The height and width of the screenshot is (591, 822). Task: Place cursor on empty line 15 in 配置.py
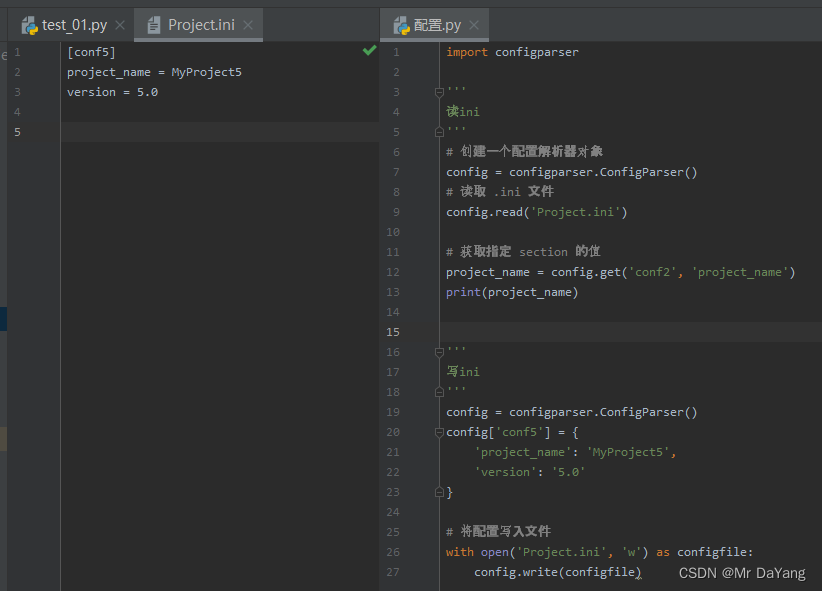(x=631, y=332)
